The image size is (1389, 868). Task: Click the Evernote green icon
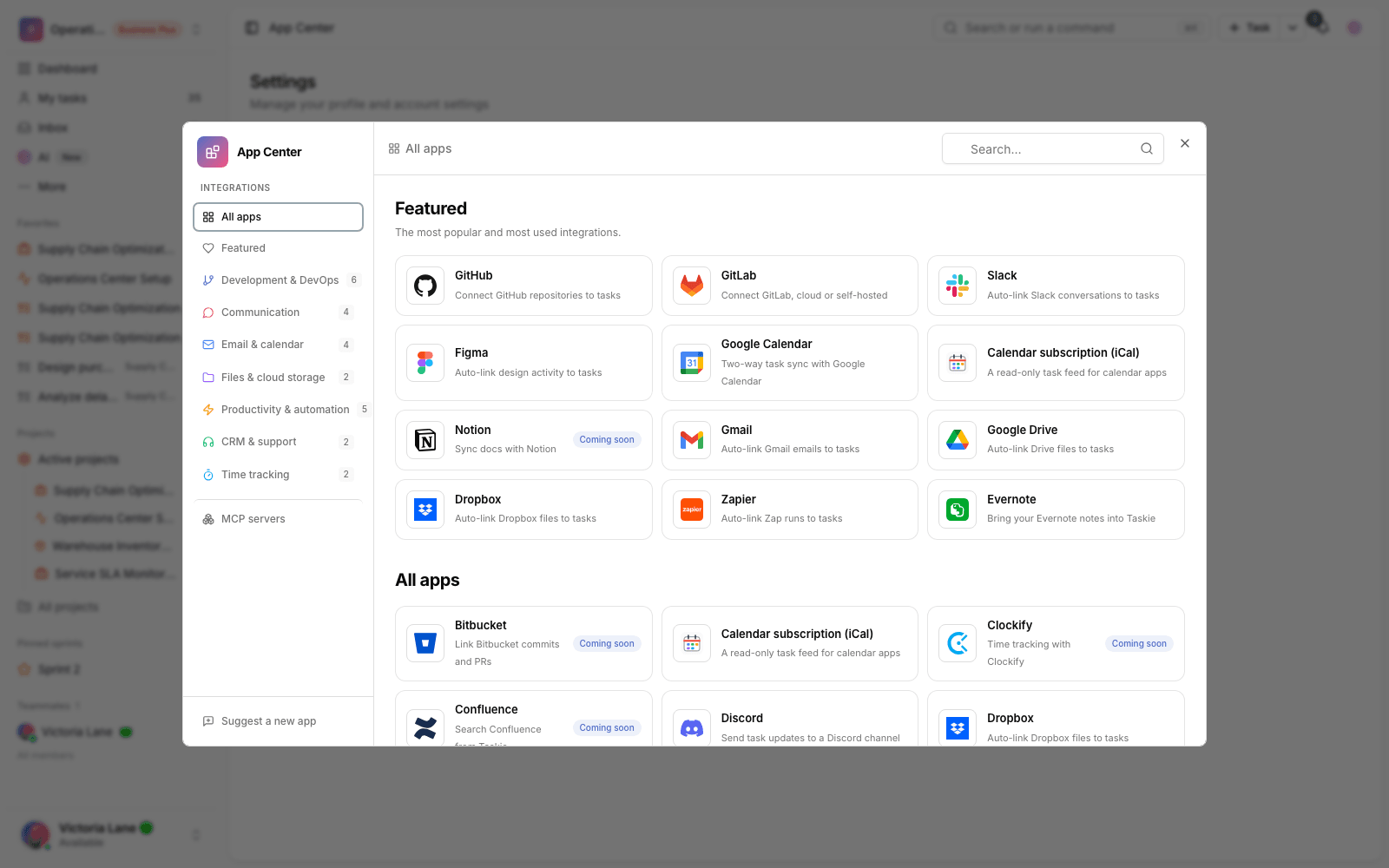958,510
